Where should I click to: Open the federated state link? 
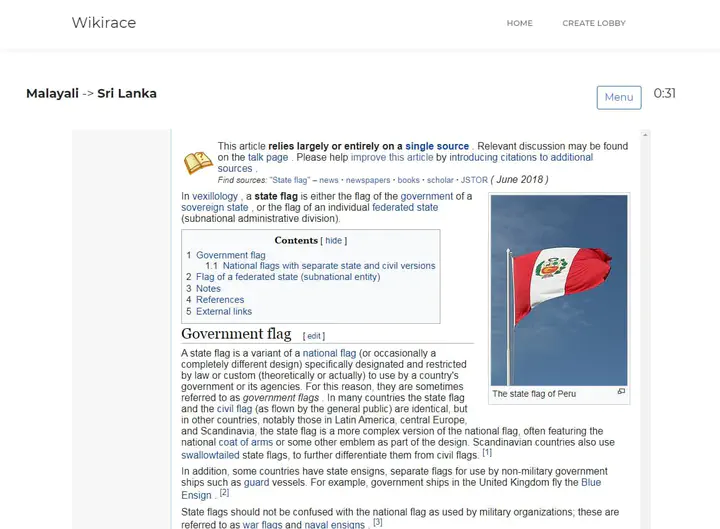tap(405, 208)
